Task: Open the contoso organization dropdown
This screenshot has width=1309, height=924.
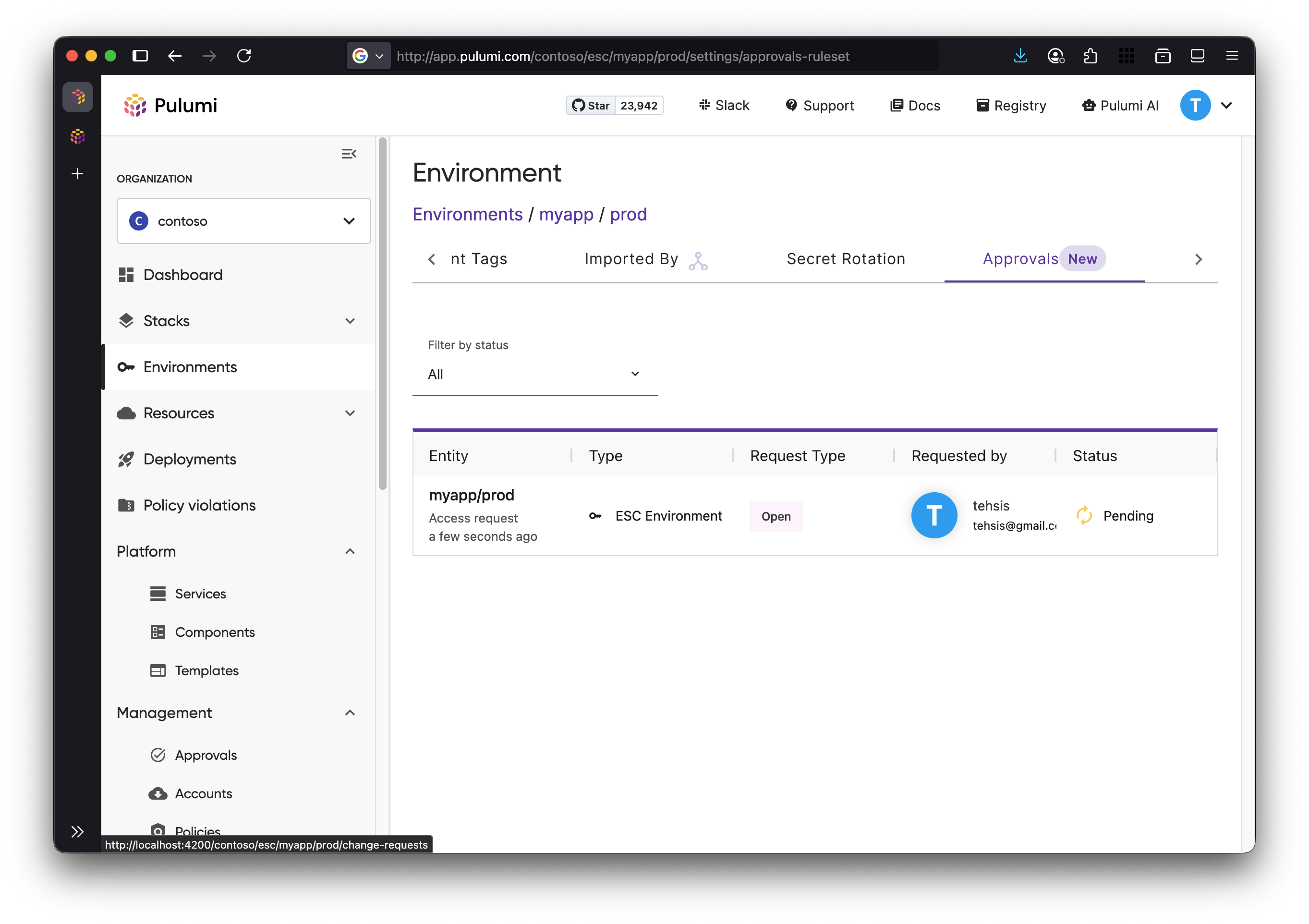Action: click(x=243, y=221)
